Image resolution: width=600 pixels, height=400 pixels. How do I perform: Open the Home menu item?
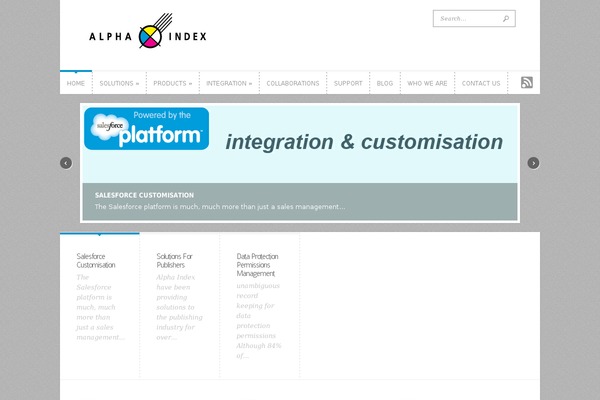click(76, 83)
